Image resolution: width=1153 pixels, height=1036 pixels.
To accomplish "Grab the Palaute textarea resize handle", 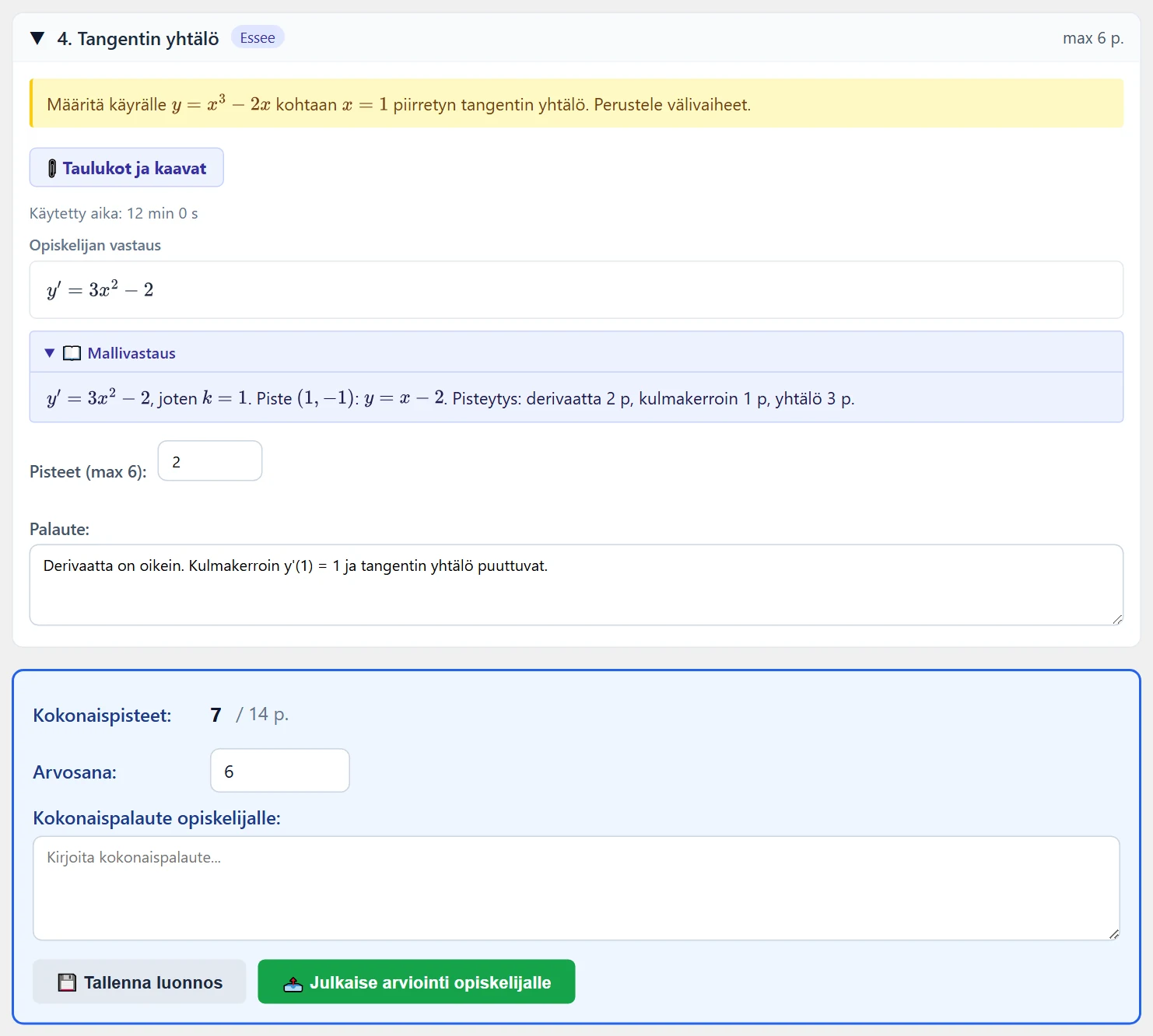I will coord(1117,619).
